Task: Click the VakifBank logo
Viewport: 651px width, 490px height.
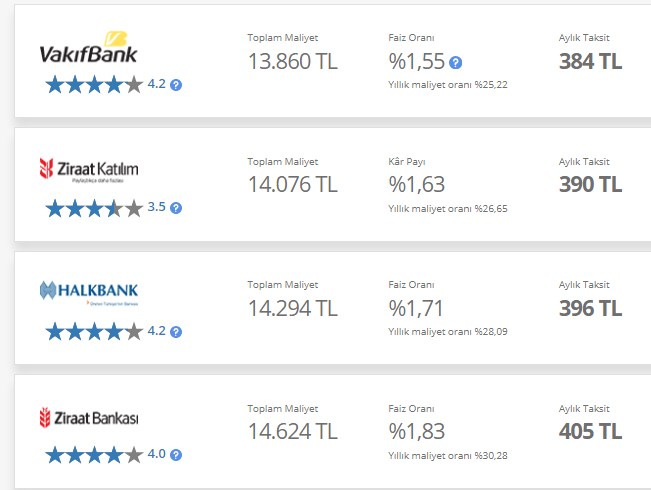Action: coord(88,50)
